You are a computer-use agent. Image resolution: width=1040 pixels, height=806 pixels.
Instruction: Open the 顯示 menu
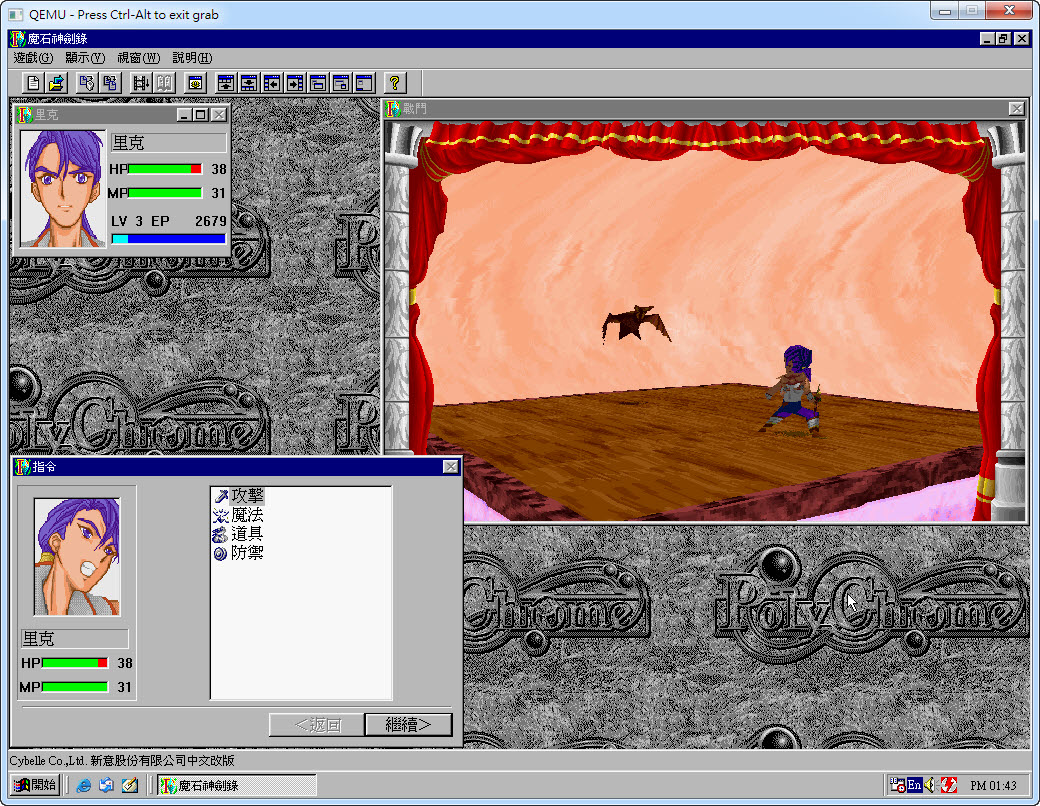coord(85,58)
